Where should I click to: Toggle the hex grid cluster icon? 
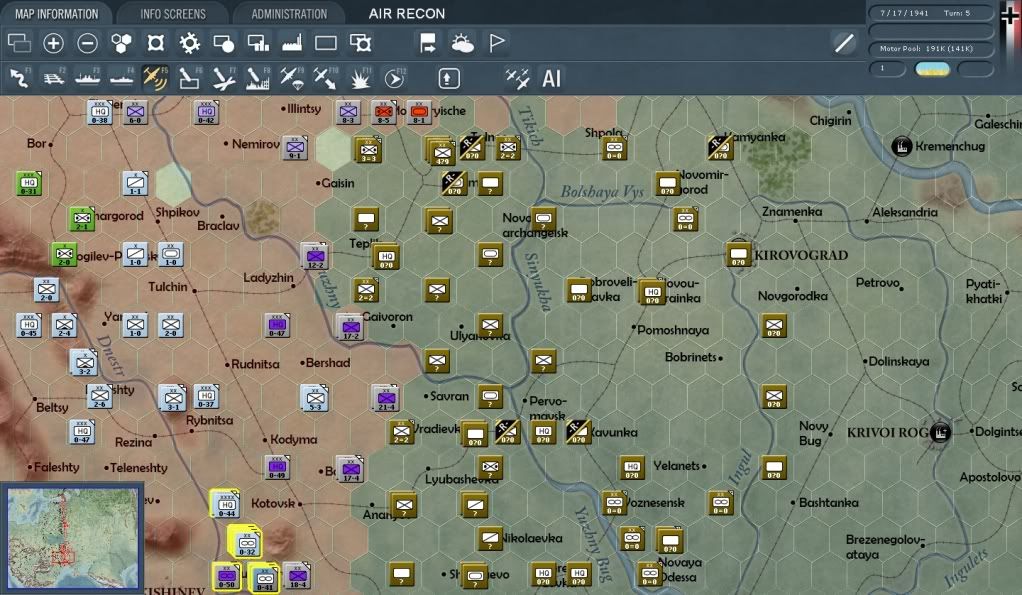(x=121, y=44)
